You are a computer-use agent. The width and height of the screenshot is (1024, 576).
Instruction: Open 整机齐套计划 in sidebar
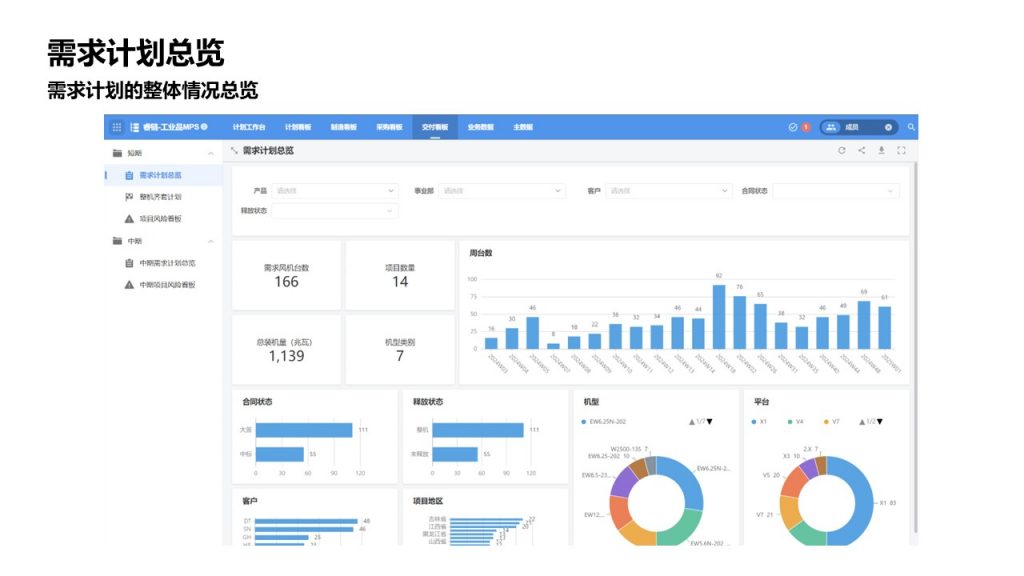[163, 197]
